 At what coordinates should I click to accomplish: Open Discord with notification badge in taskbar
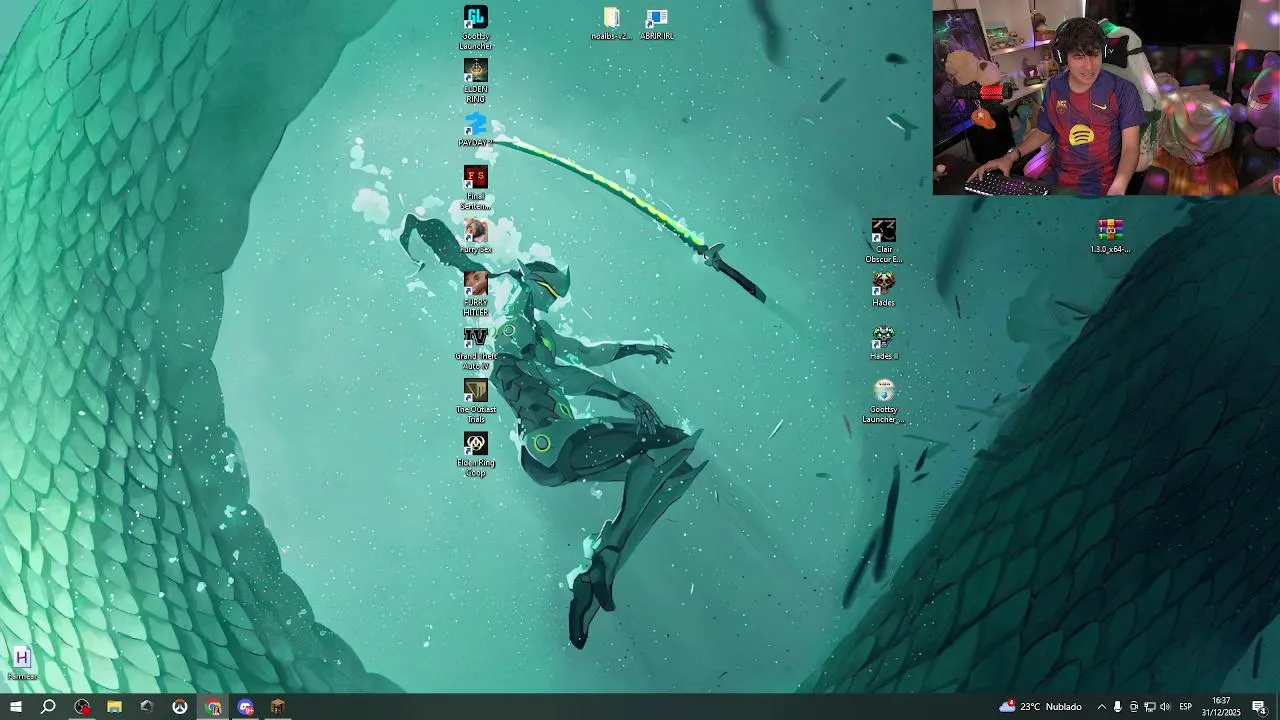coord(246,707)
